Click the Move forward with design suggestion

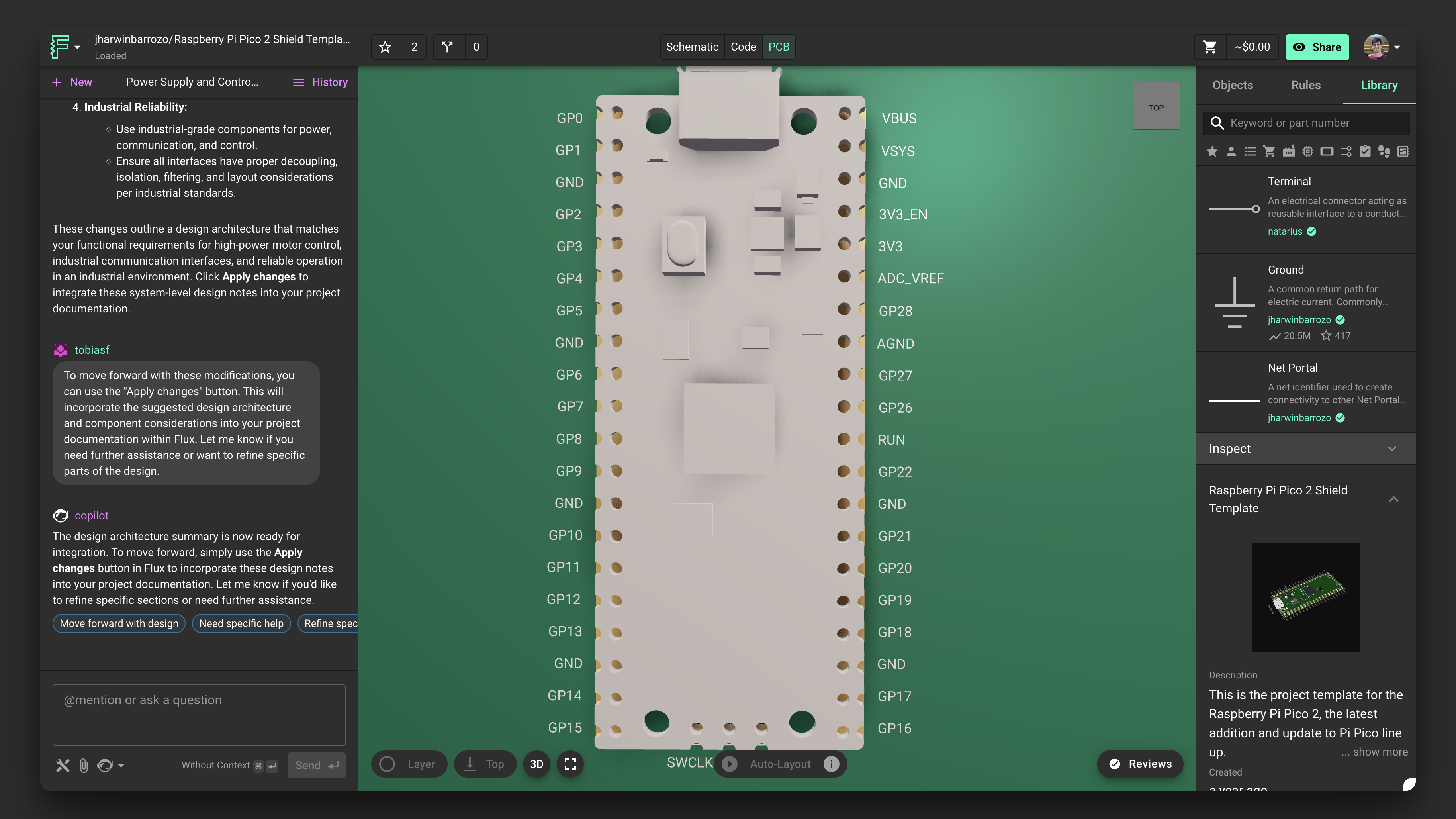point(119,623)
